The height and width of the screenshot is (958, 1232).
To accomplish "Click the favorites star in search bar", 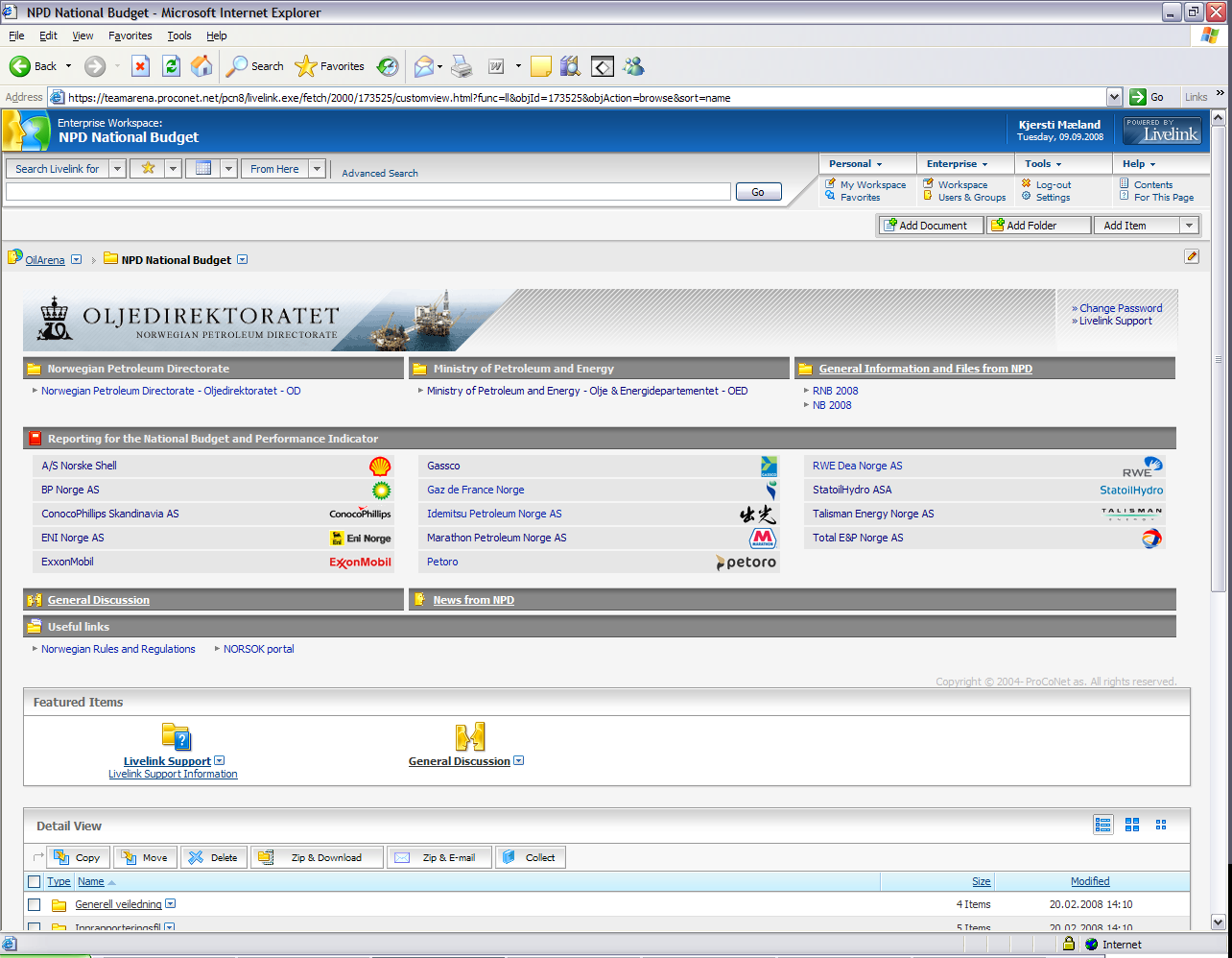I will pyautogui.click(x=148, y=168).
